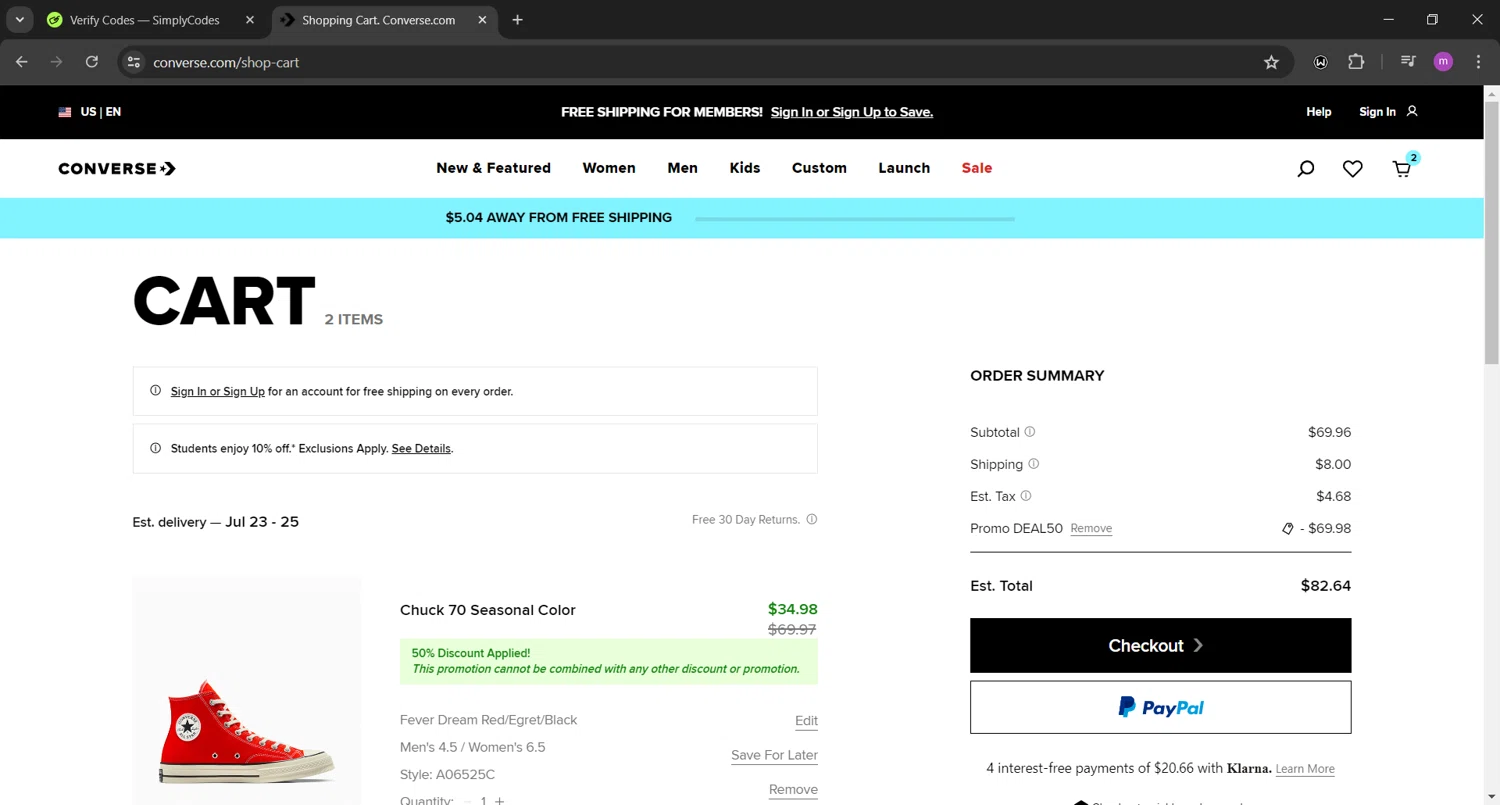Screen dimensions: 1500x805
Task: Open the wishlist heart icon
Action: click(x=1353, y=169)
